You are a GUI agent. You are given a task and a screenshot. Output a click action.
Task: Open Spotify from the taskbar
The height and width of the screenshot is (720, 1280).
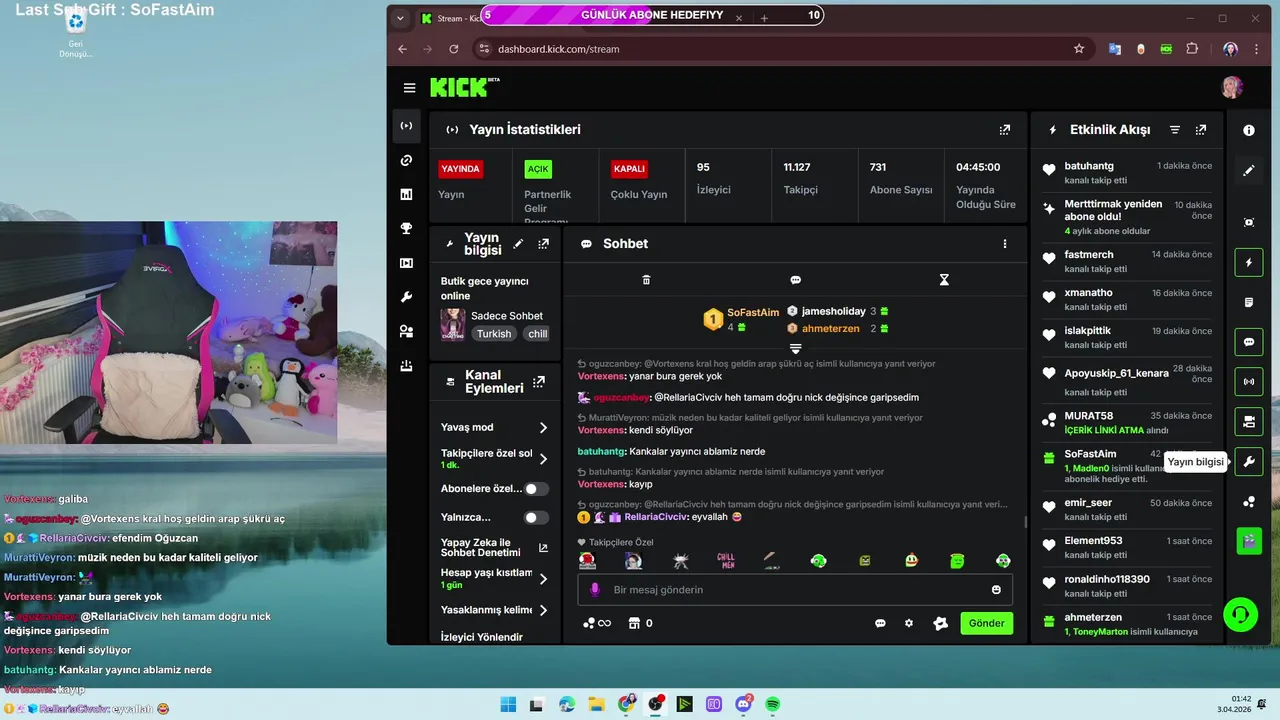coord(773,704)
